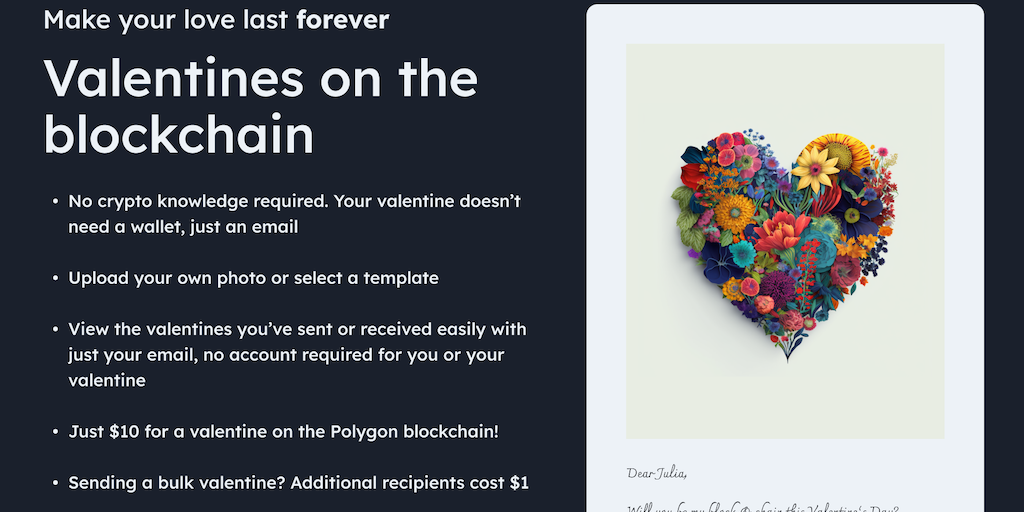Click the bold word "forever"
The width and height of the screenshot is (1024, 512).
pos(342,19)
